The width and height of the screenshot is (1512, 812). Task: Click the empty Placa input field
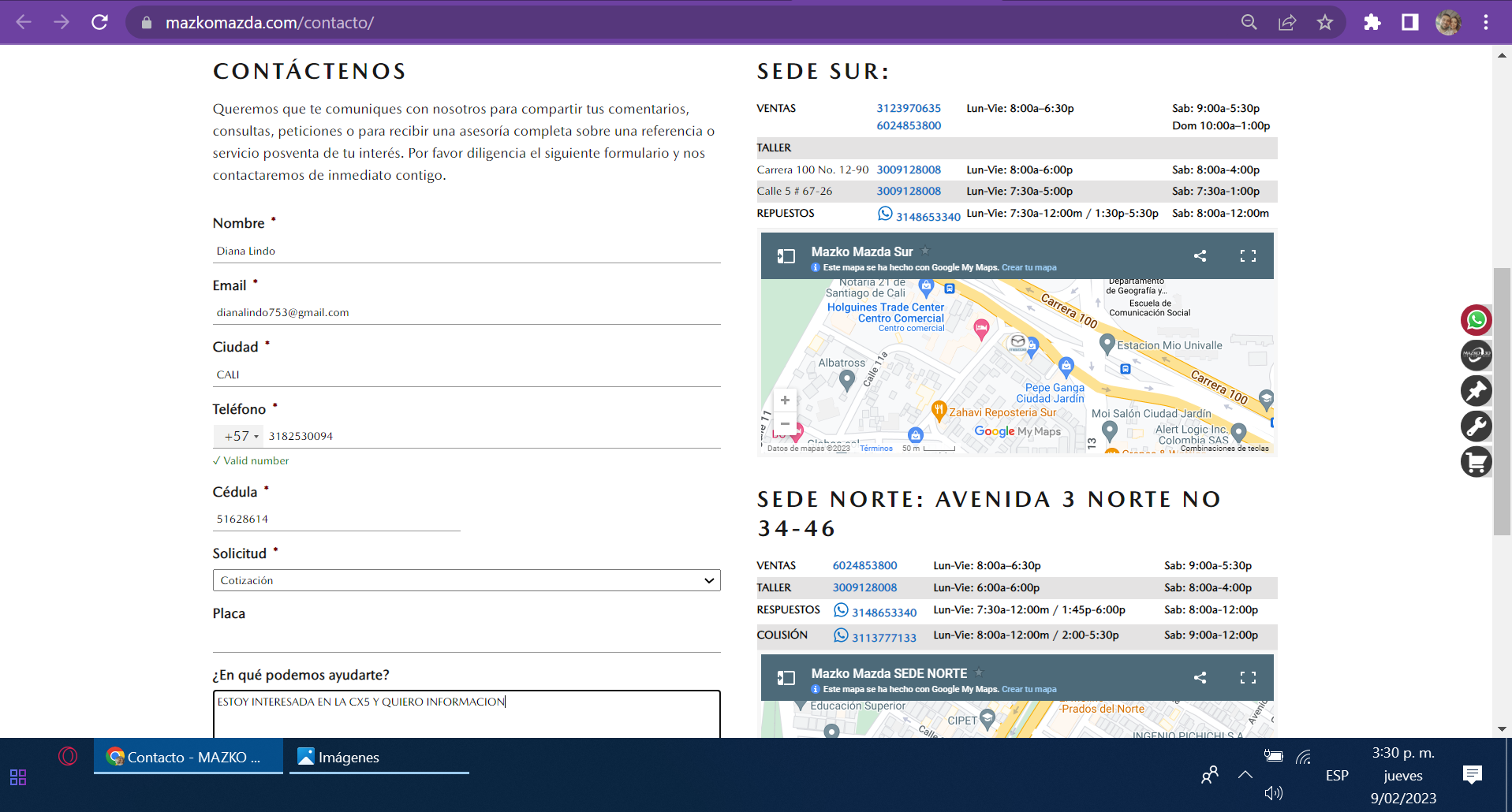[x=467, y=640]
